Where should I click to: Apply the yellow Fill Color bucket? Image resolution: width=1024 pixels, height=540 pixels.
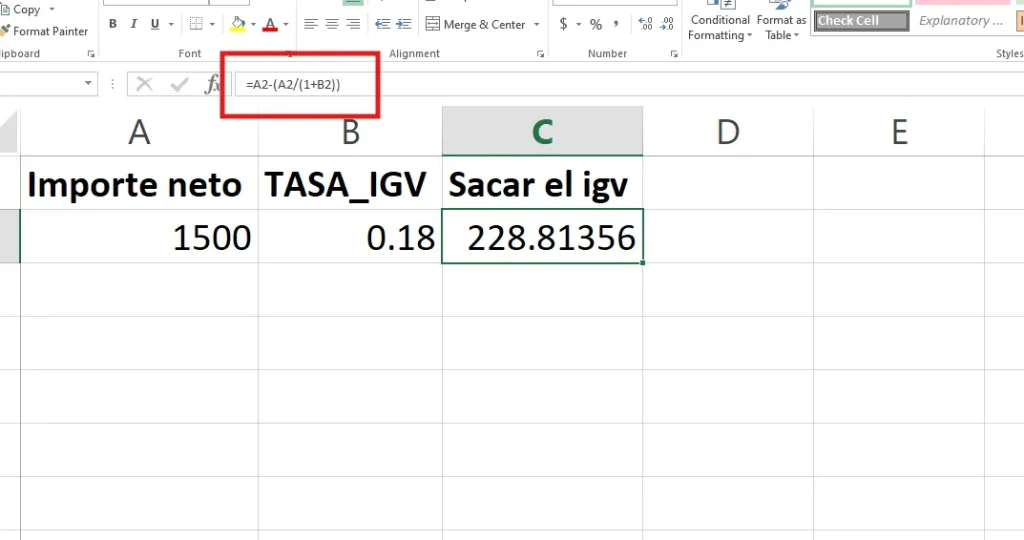pos(238,24)
